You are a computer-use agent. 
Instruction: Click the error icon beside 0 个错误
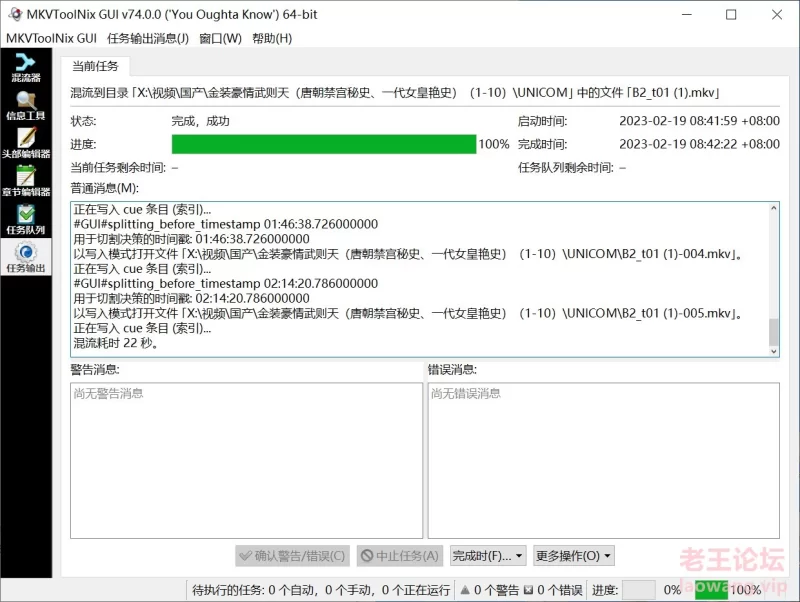click(529, 590)
